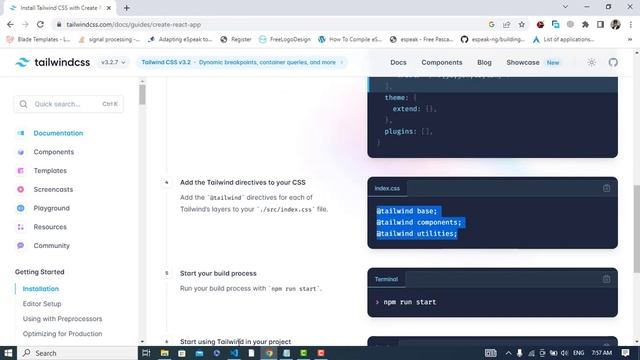Image resolution: width=640 pixels, height=360 pixels.
Task: Open the Chrome profile avatar
Action: tap(616, 24)
